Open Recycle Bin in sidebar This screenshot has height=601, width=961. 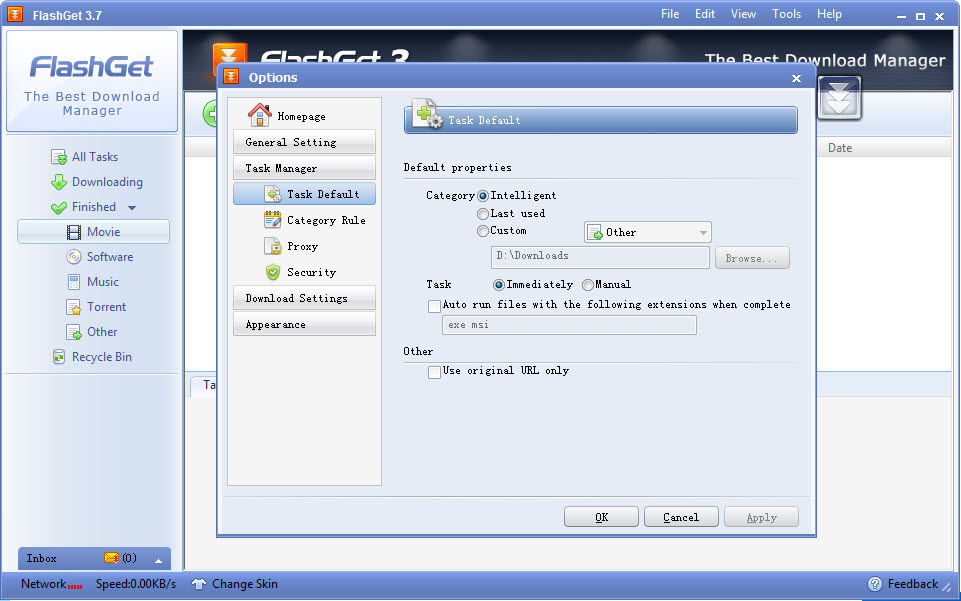click(102, 357)
